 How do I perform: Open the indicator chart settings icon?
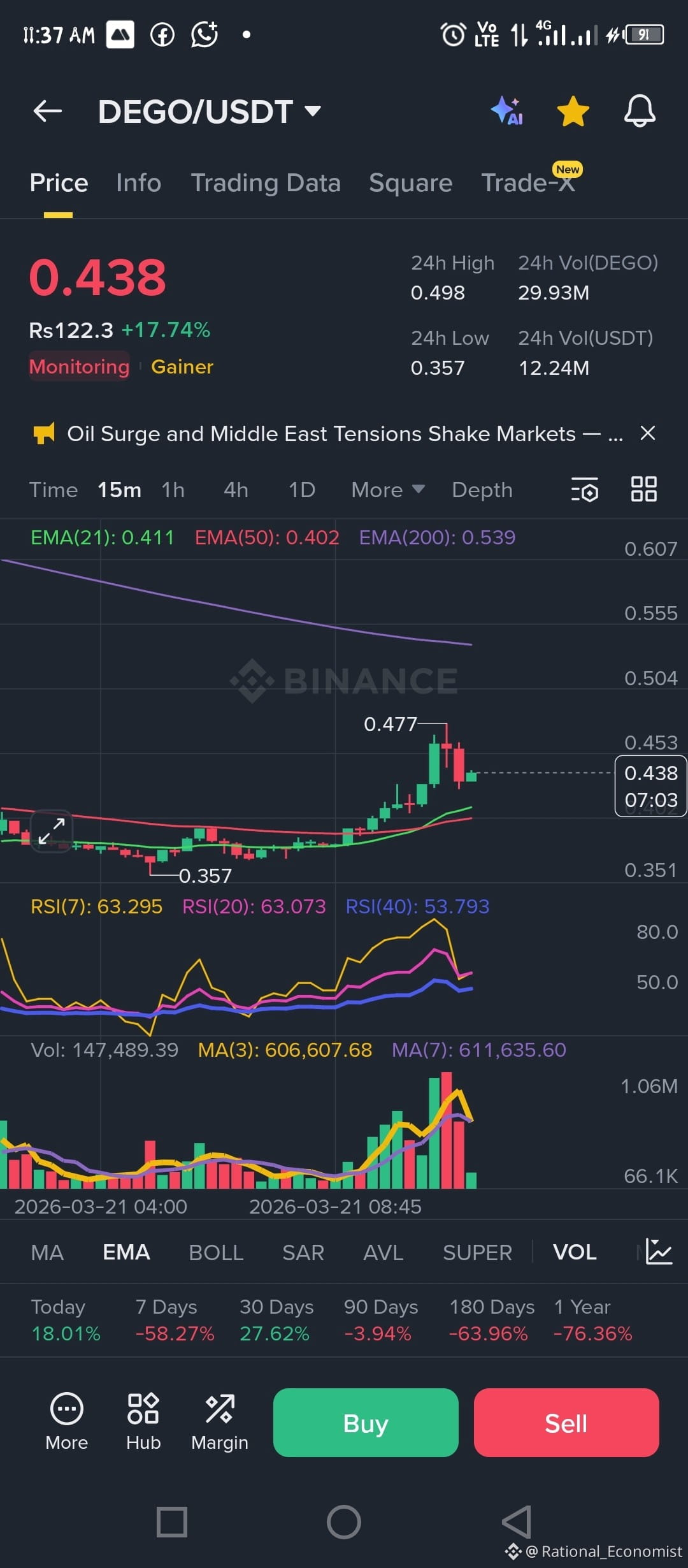click(659, 1251)
